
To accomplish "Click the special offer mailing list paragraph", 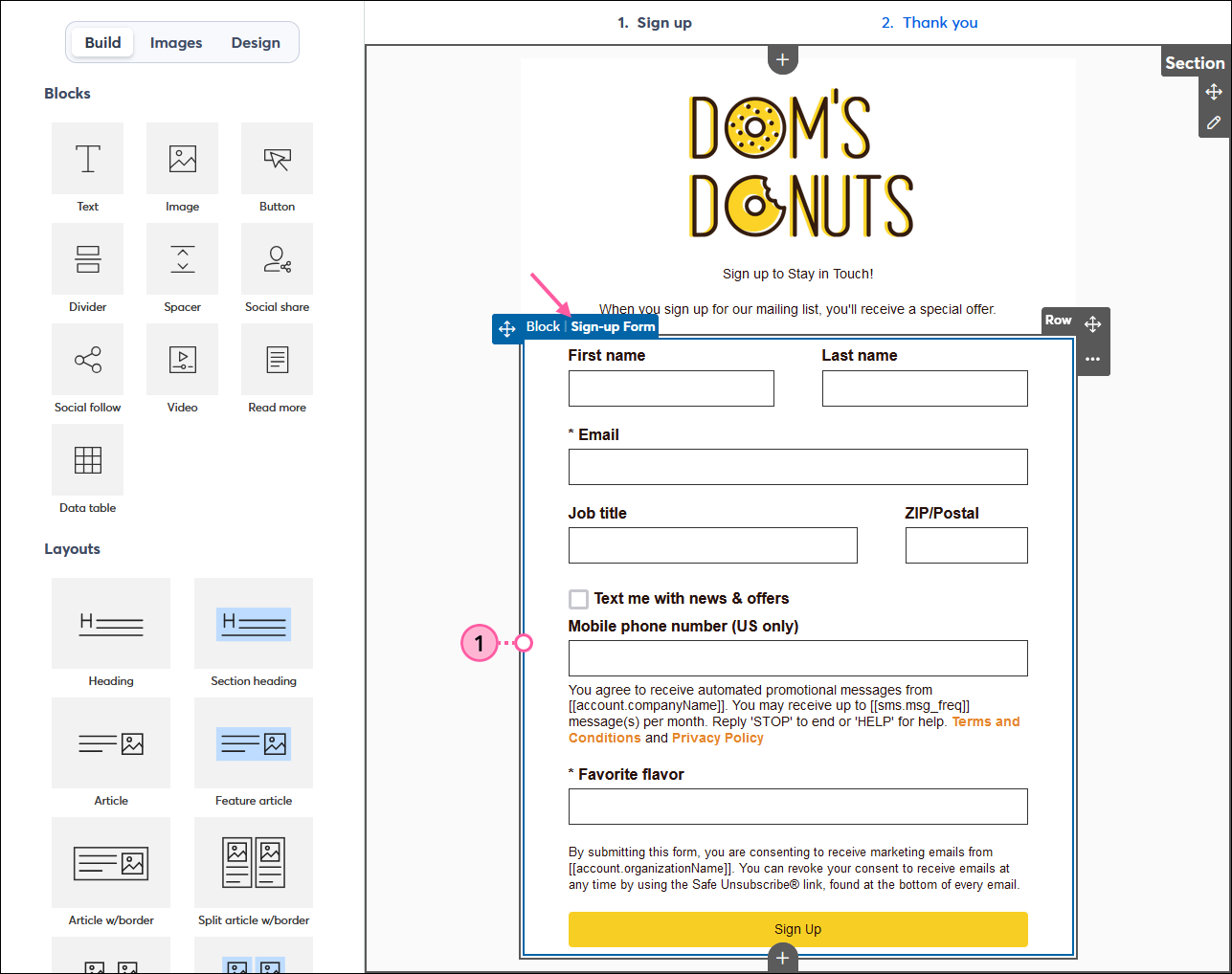I will [x=797, y=309].
